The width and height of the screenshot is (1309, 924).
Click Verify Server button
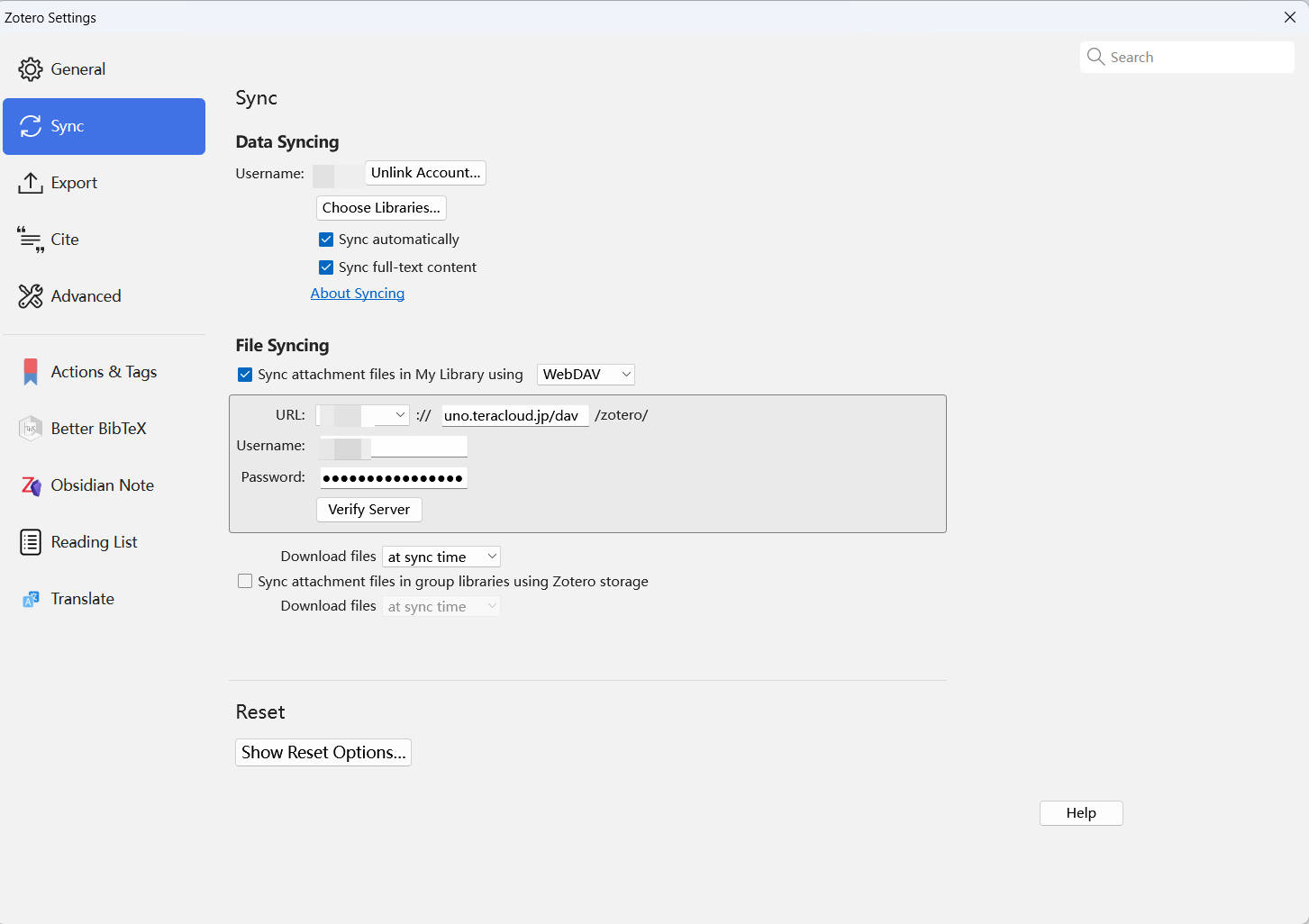369,510
